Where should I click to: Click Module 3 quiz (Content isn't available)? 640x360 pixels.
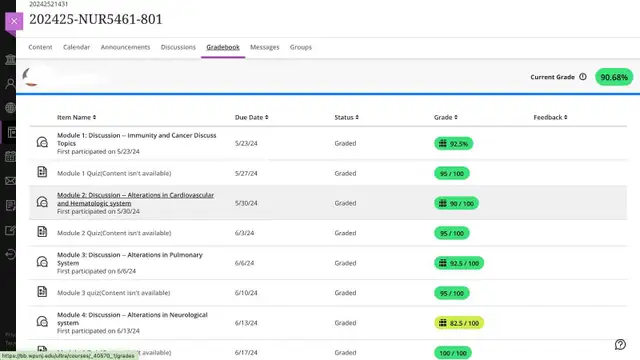pyautogui.click(x=113, y=293)
